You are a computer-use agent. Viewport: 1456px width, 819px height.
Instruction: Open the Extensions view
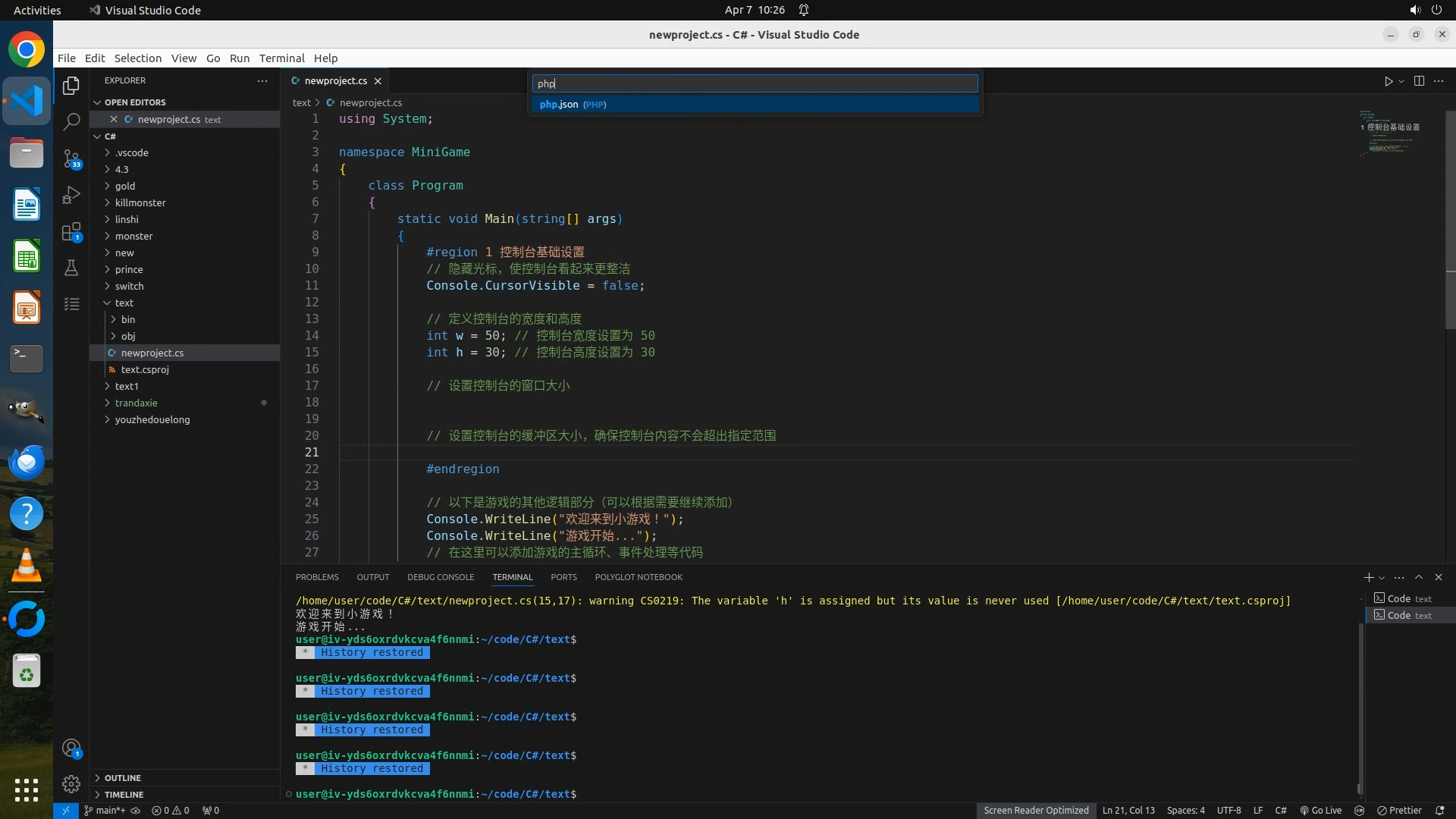point(71,232)
